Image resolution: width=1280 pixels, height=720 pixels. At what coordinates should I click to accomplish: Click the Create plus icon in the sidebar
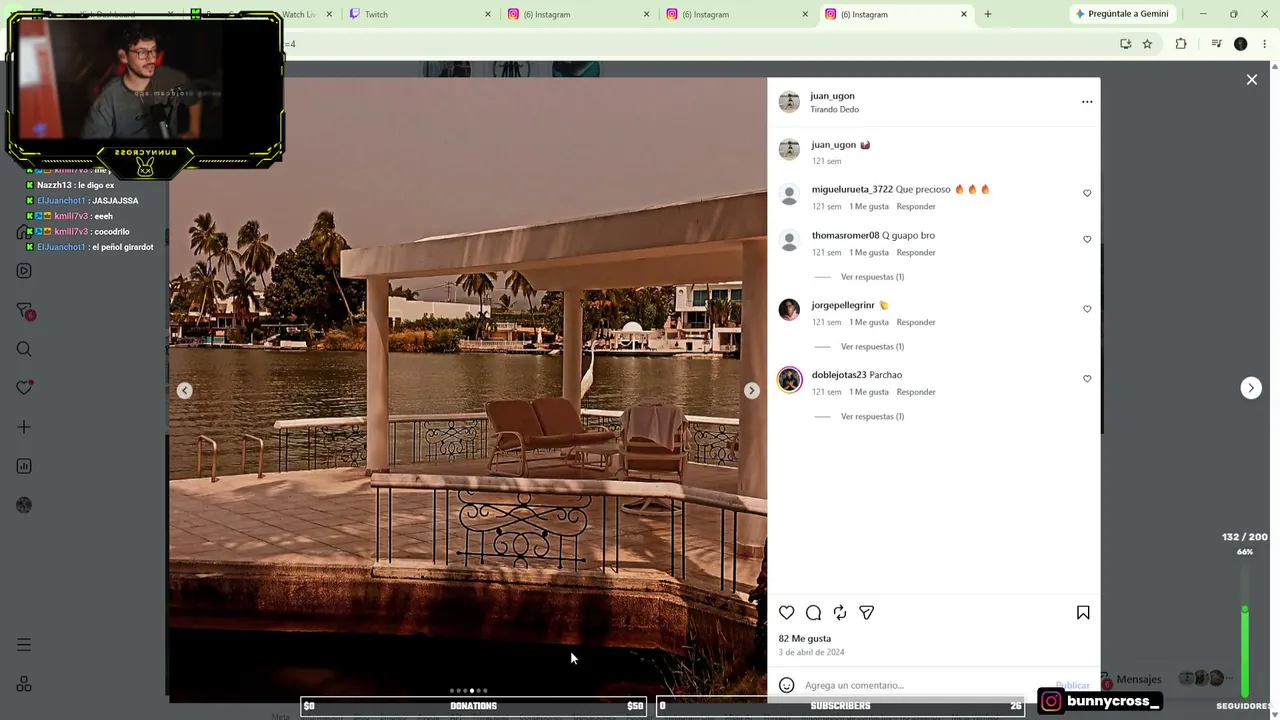point(24,427)
